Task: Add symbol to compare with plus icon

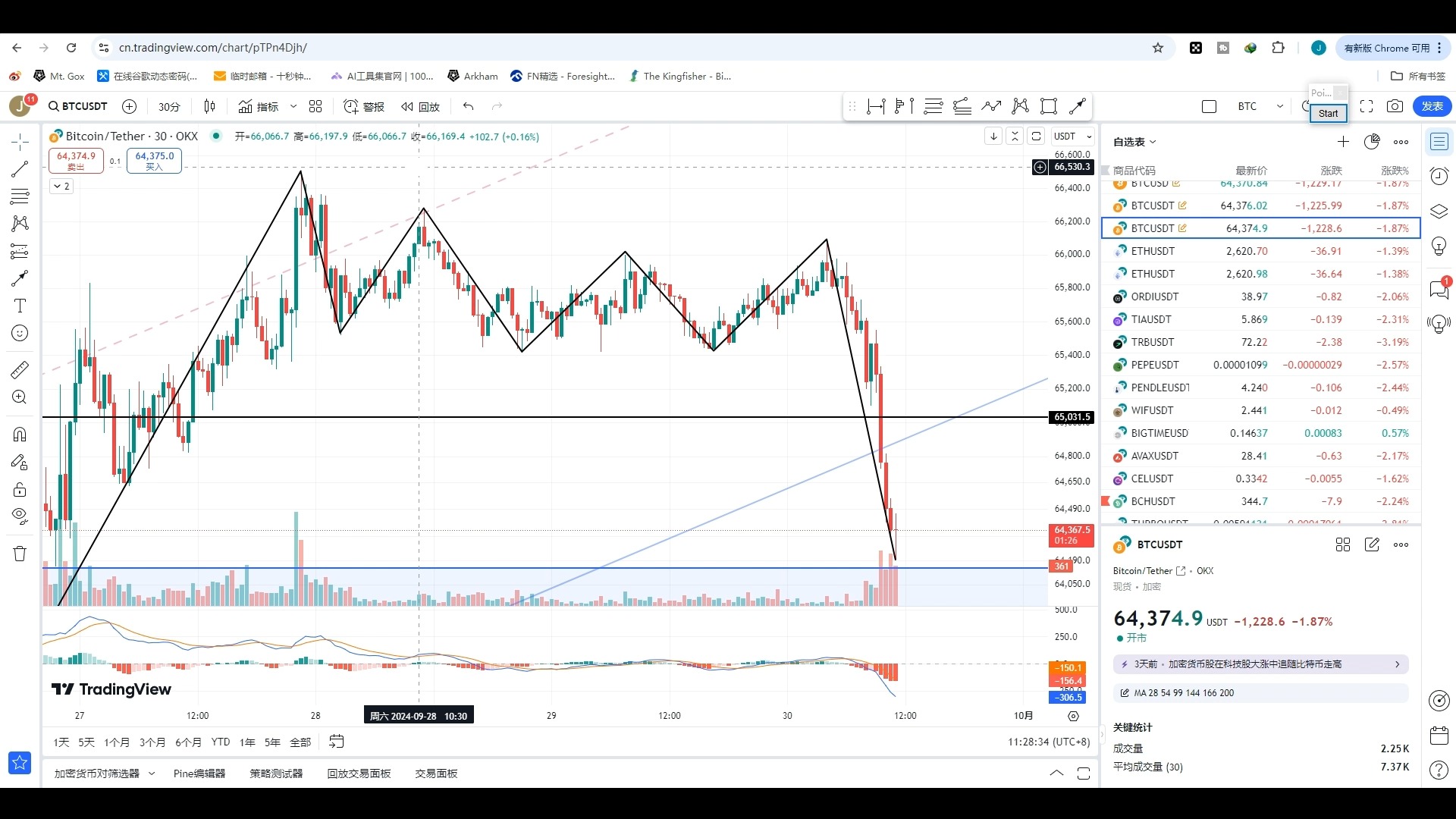Action: pos(129,107)
